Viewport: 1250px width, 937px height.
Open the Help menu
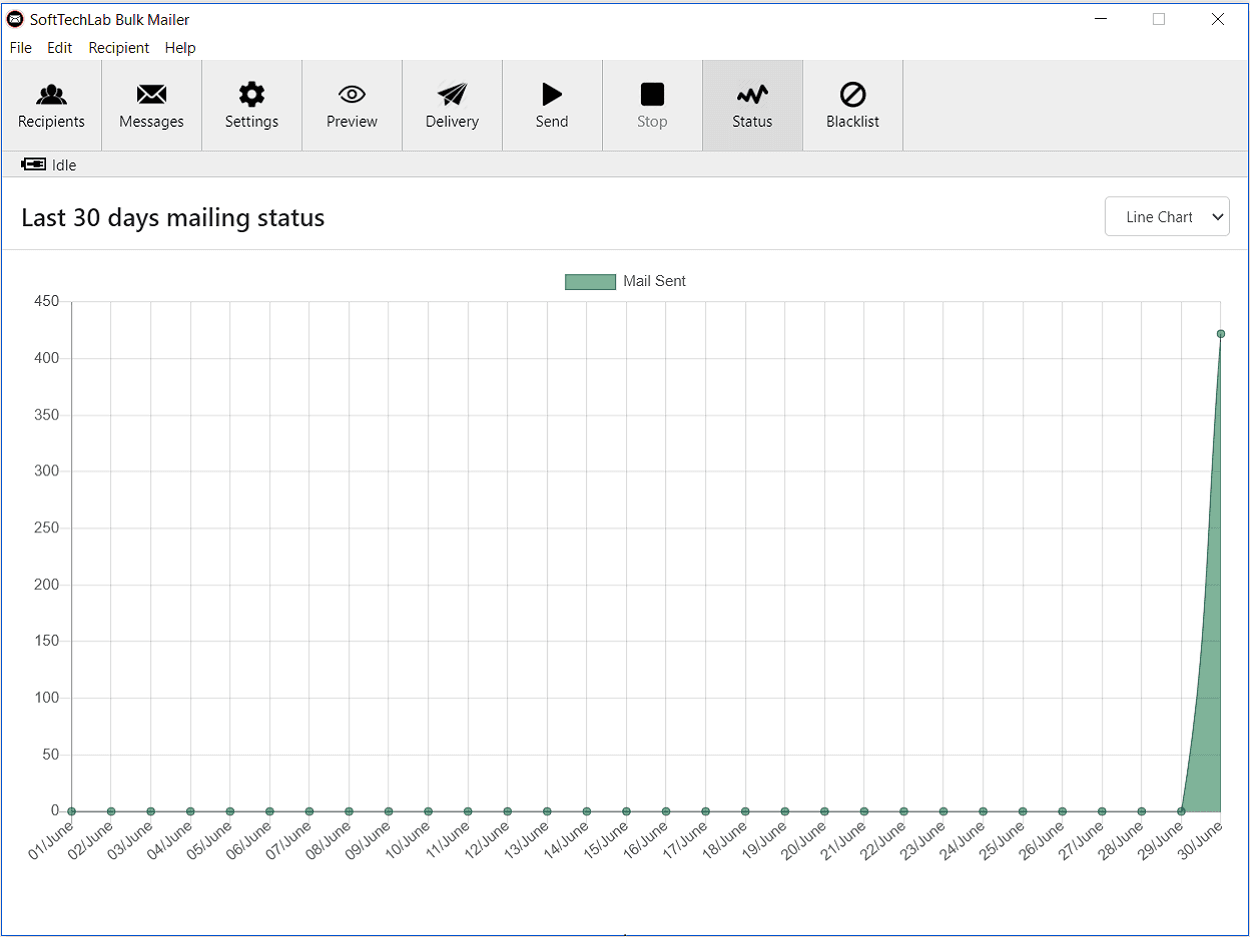180,47
